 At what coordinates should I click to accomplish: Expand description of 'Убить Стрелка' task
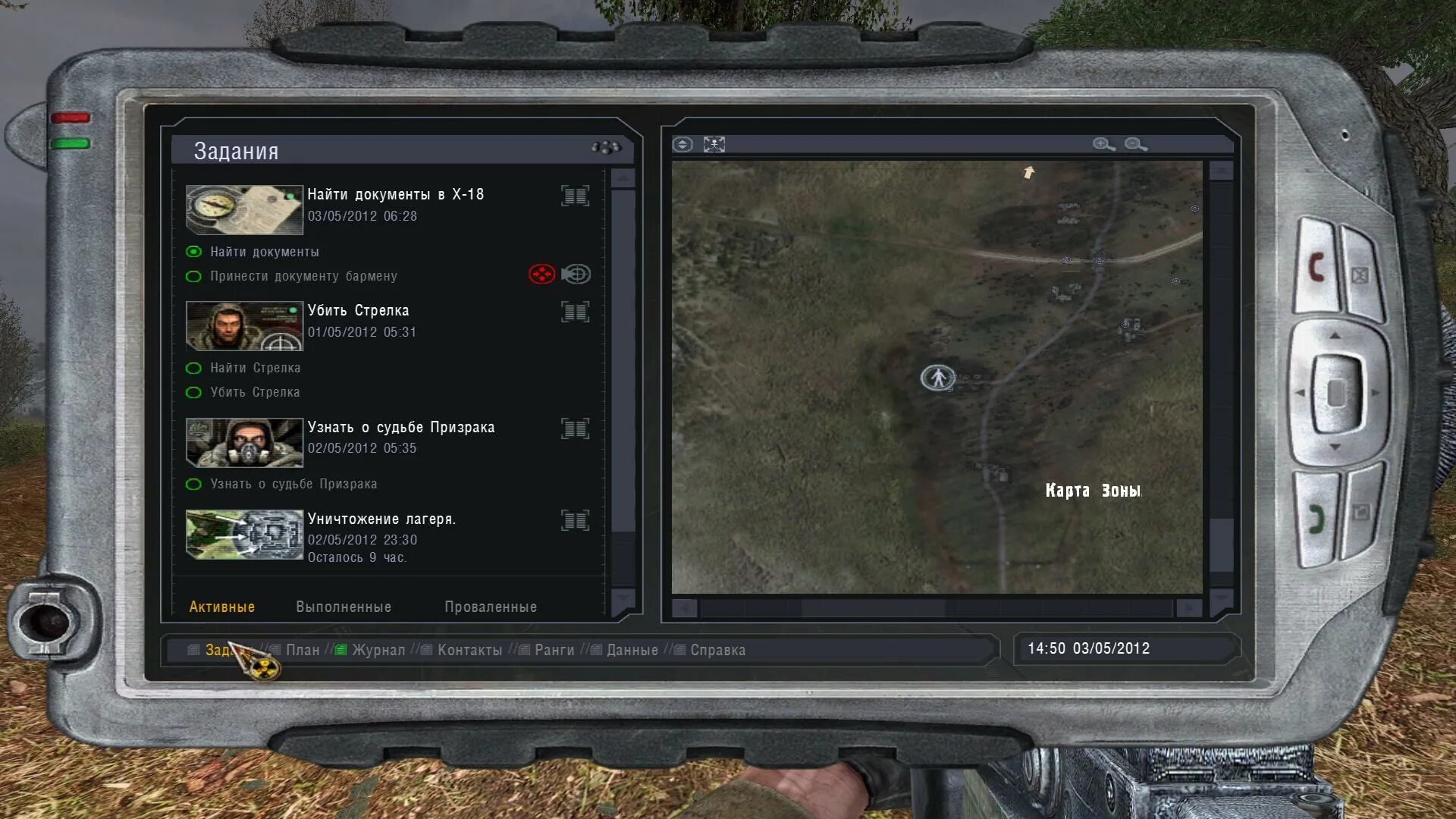(x=575, y=312)
